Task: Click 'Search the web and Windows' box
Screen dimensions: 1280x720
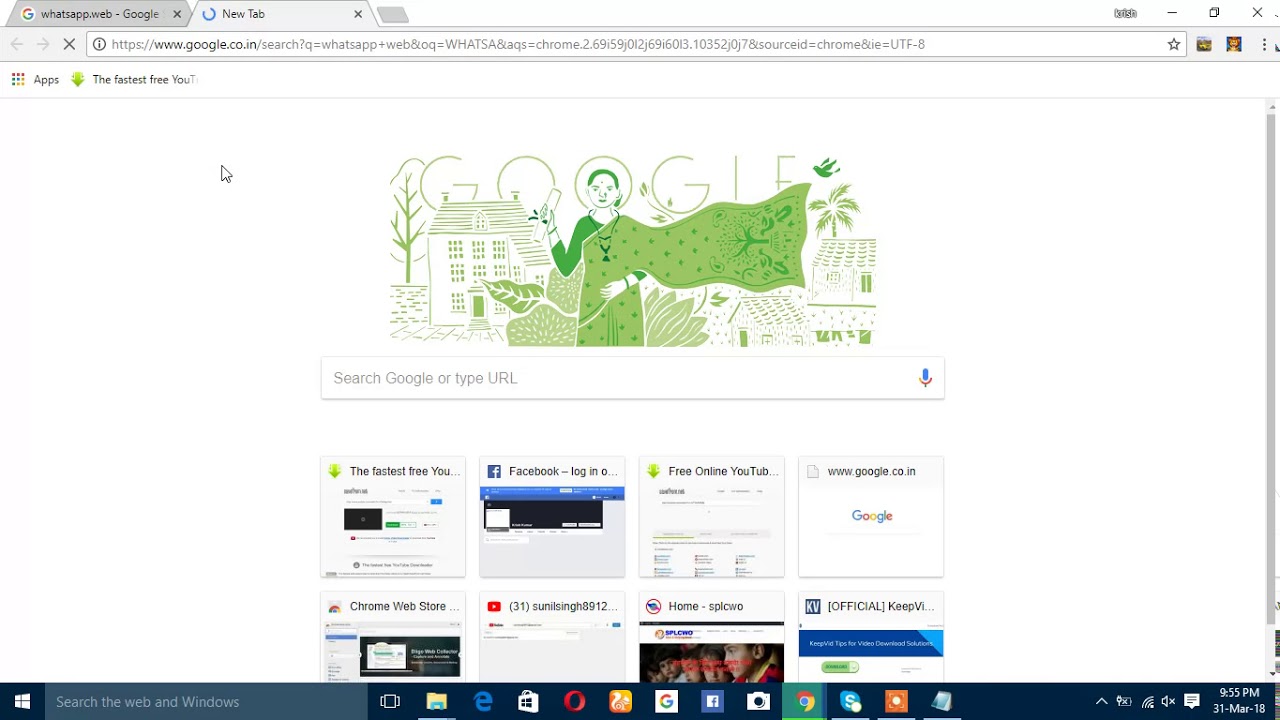Action: tap(206, 702)
